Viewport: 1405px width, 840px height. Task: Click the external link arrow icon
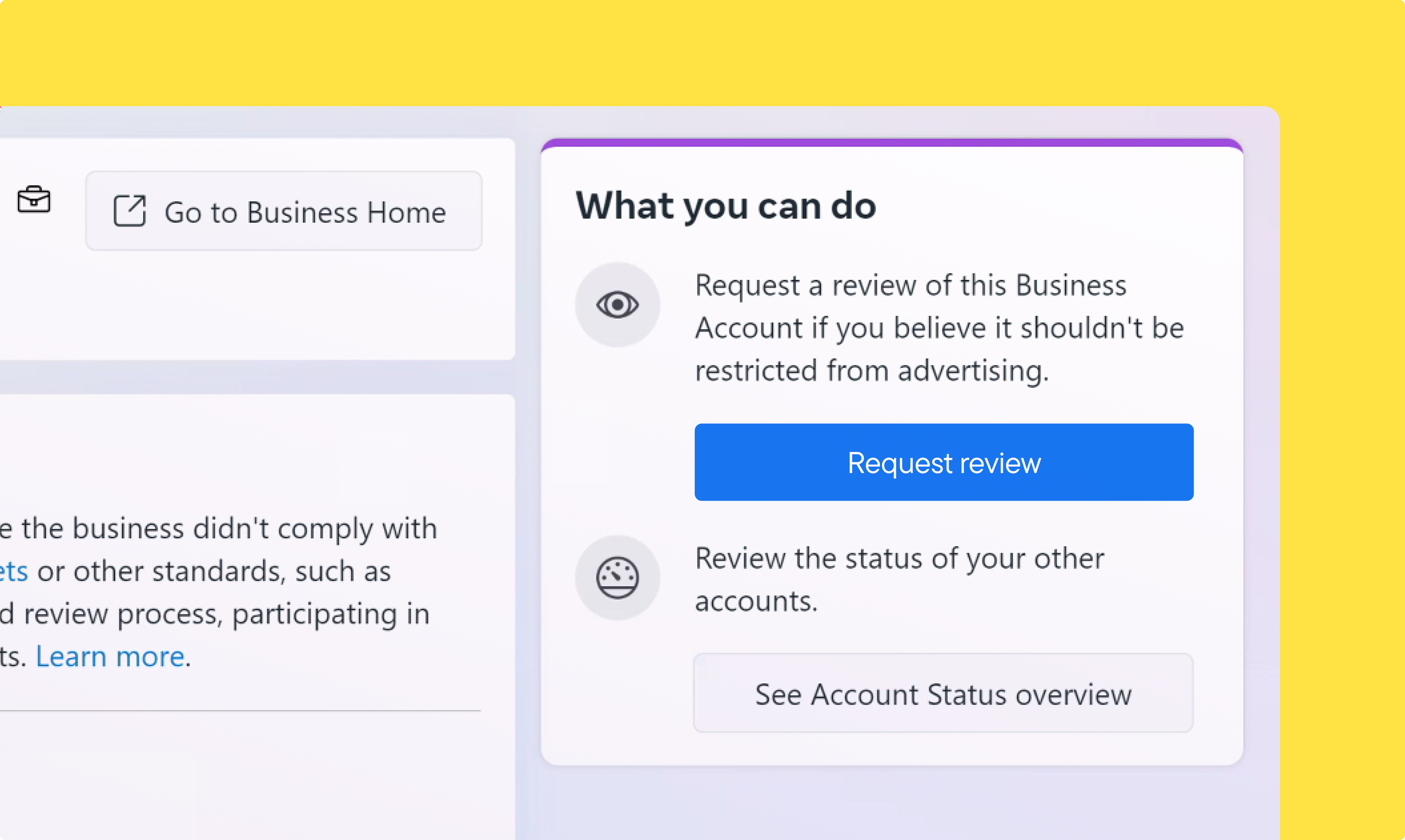click(130, 211)
